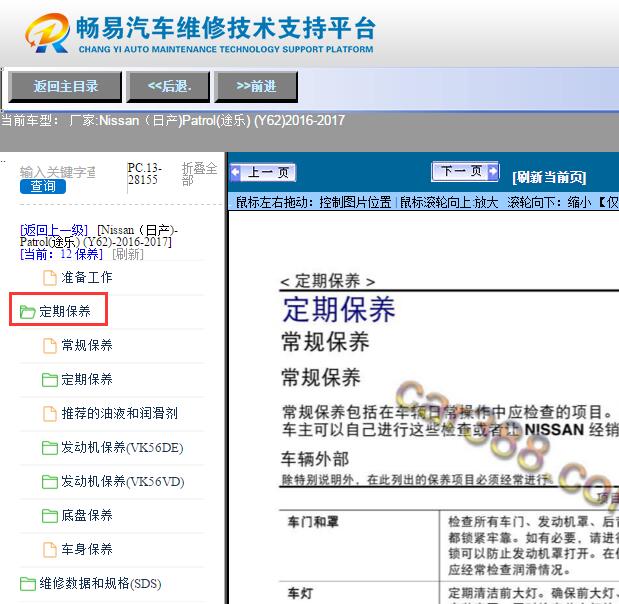Click 刷新当前页 link
Viewport: 619px width, 604px height.
tap(549, 177)
